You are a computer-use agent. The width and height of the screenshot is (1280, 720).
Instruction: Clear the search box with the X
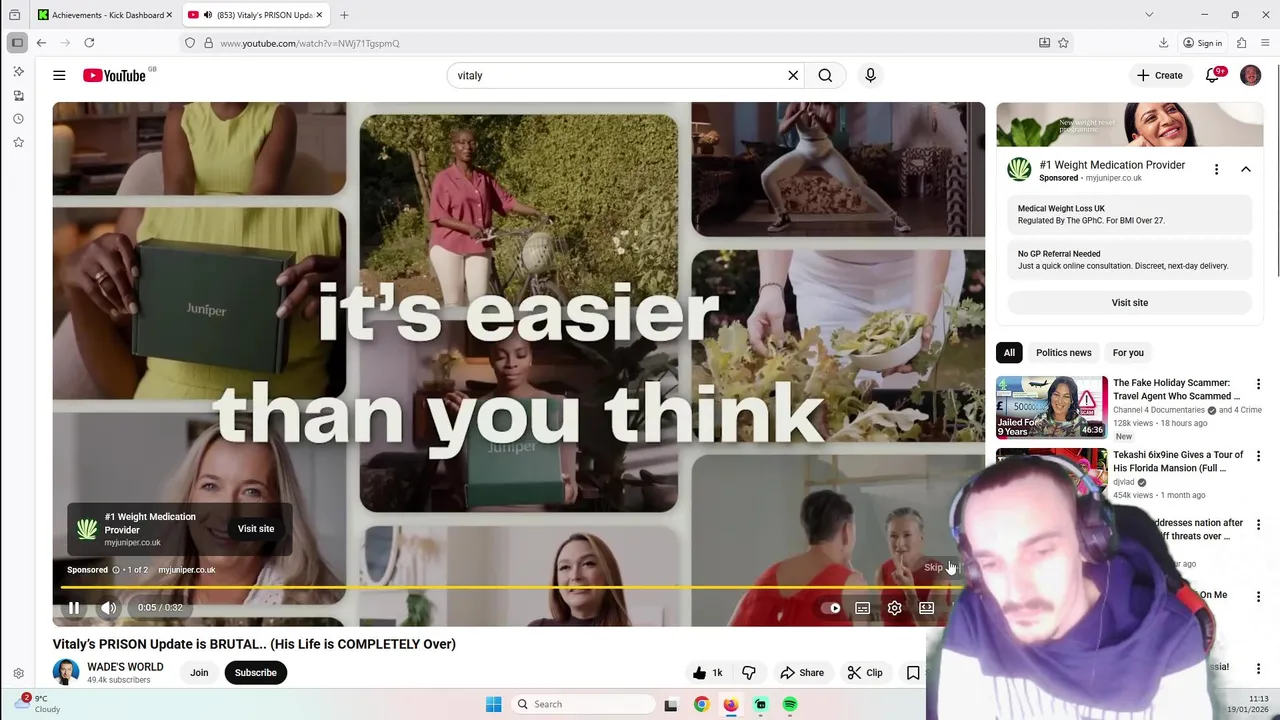(793, 75)
